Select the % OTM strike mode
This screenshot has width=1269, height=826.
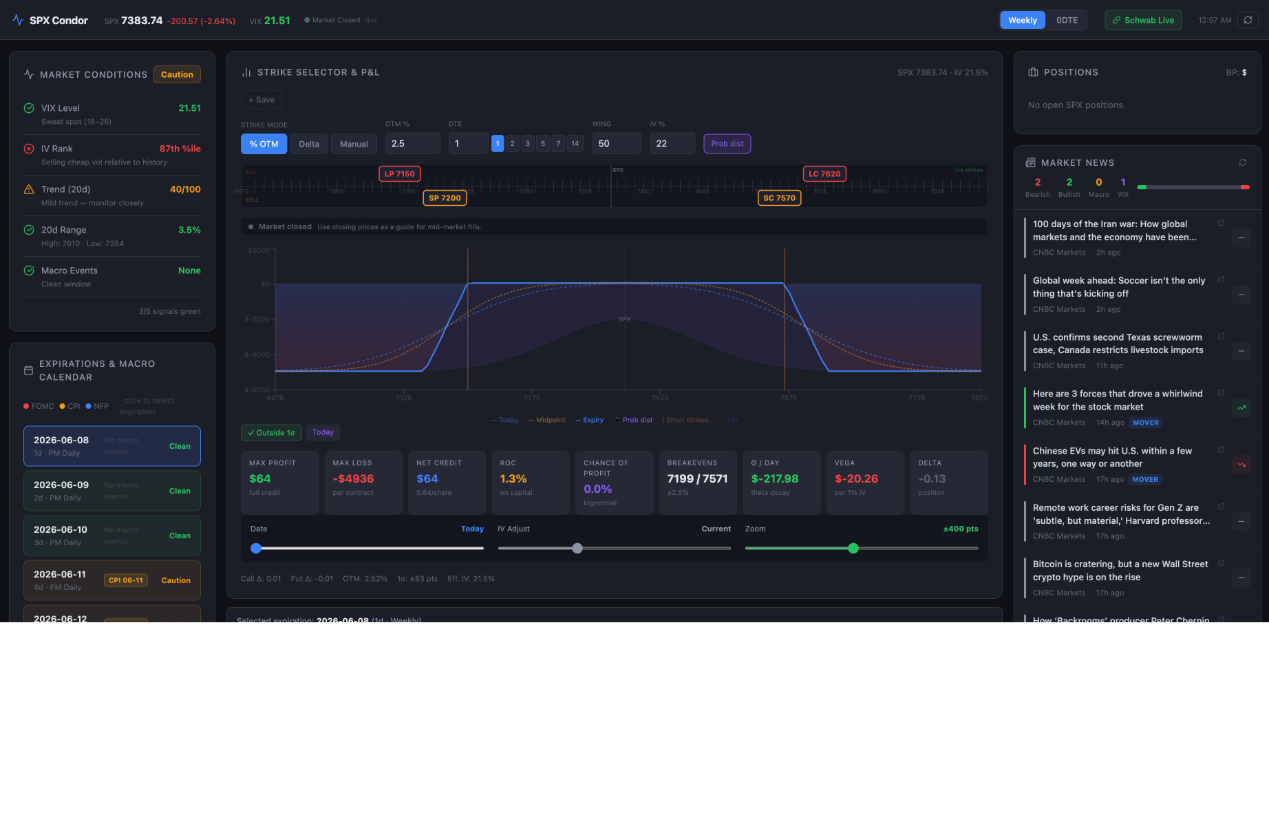click(264, 144)
